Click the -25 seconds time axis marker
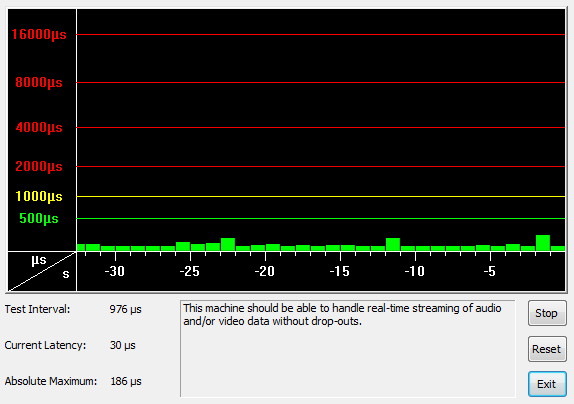Image resolution: width=574 pixels, height=404 pixels. (190, 272)
